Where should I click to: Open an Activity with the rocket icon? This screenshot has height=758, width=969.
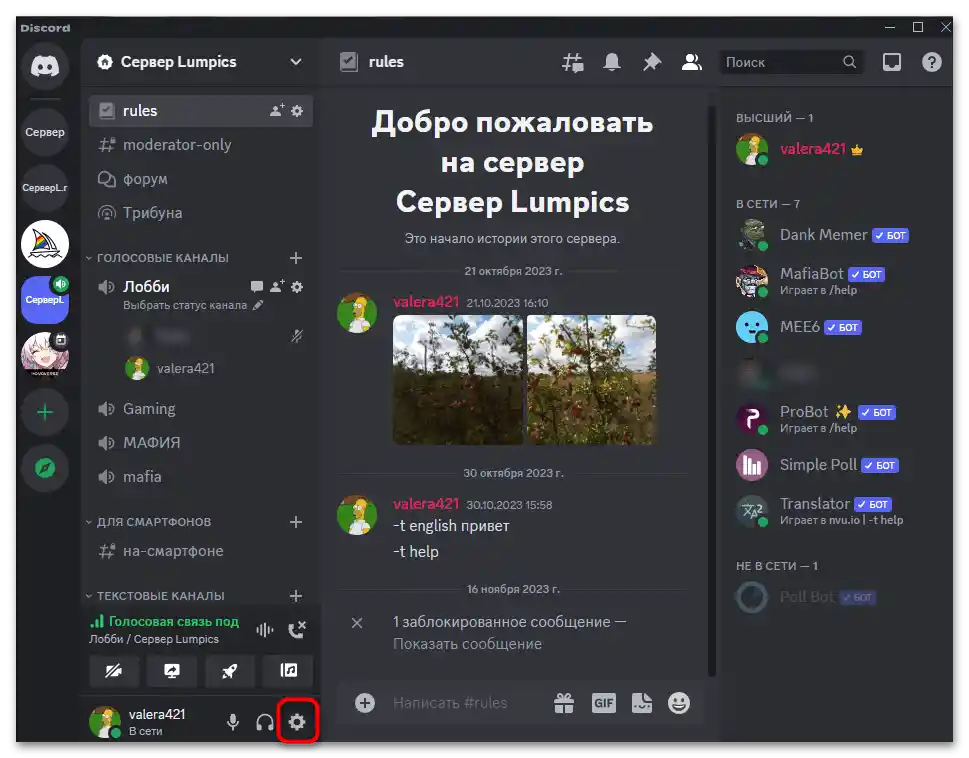pyautogui.click(x=229, y=671)
